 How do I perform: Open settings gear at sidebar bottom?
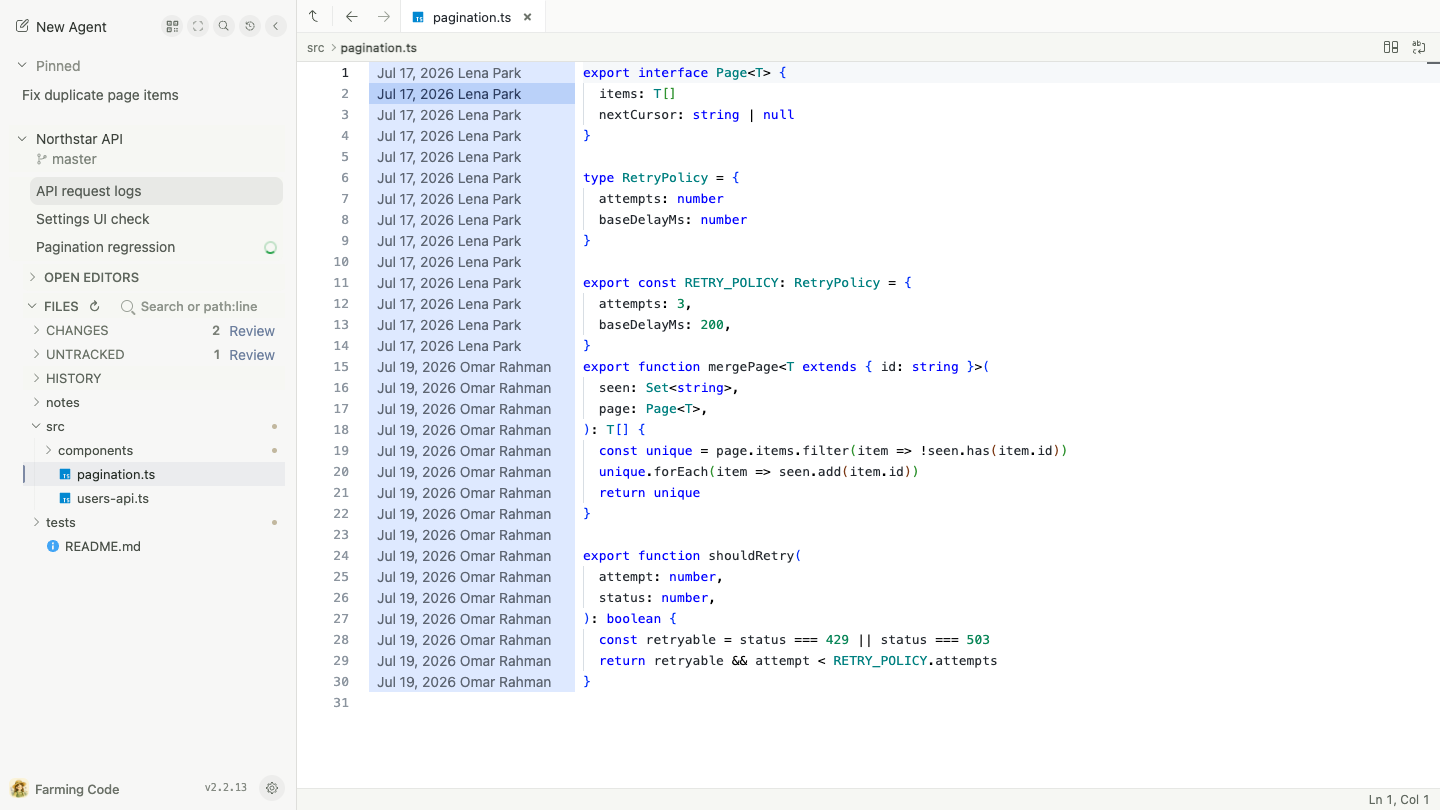pyautogui.click(x=271, y=788)
